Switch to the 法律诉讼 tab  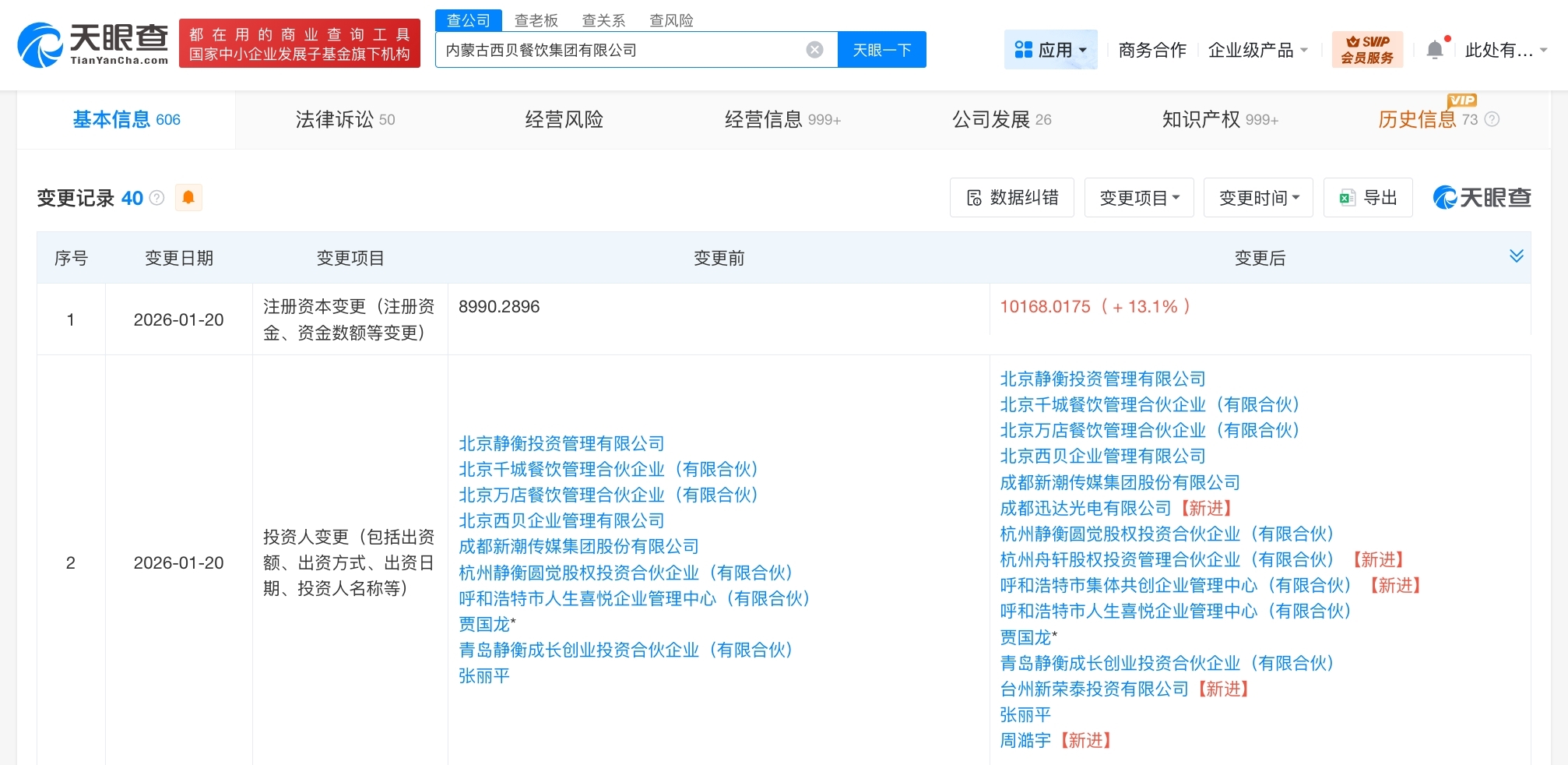pos(345,119)
